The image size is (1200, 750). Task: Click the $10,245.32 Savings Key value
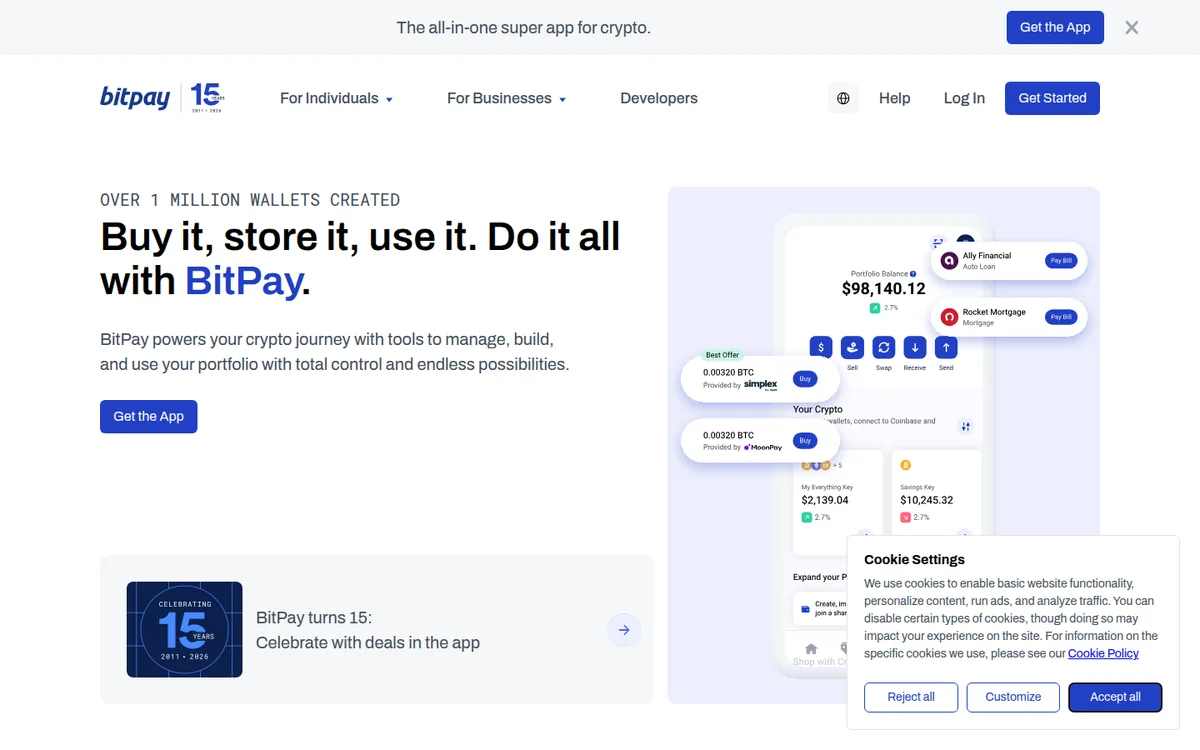[927, 500]
